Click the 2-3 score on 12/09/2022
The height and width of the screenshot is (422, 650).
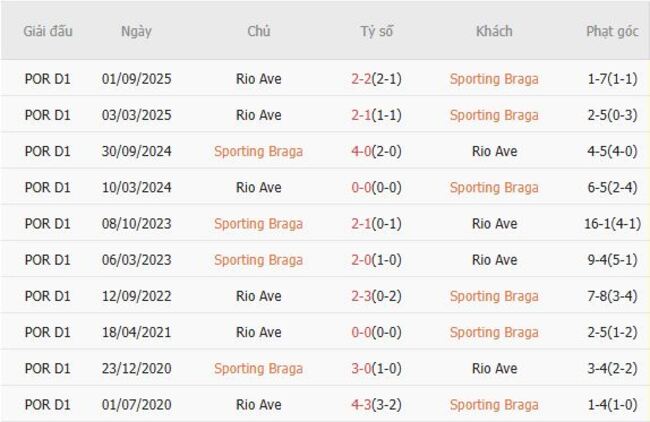[363, 296]
